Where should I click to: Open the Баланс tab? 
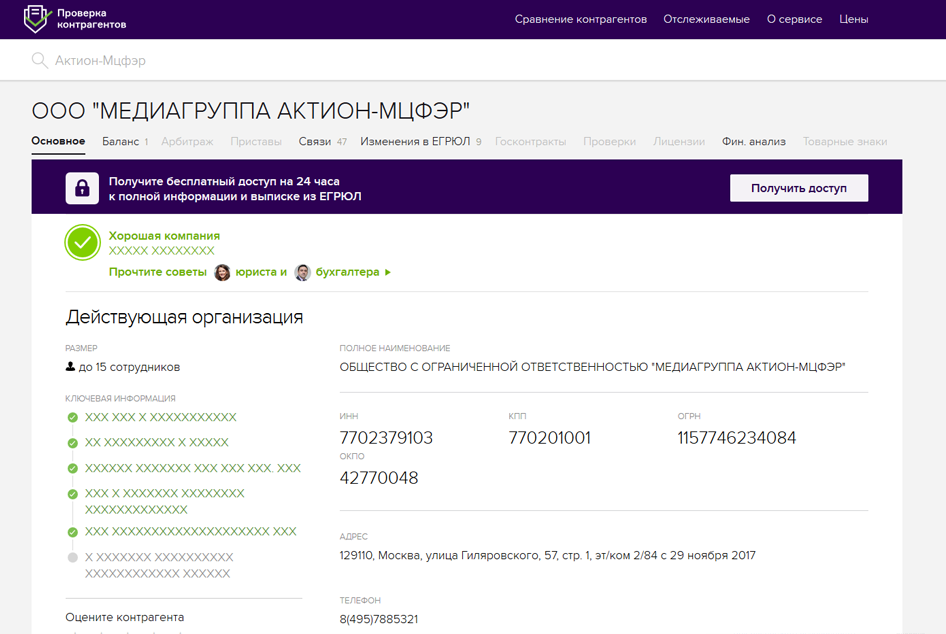[120, 142]
